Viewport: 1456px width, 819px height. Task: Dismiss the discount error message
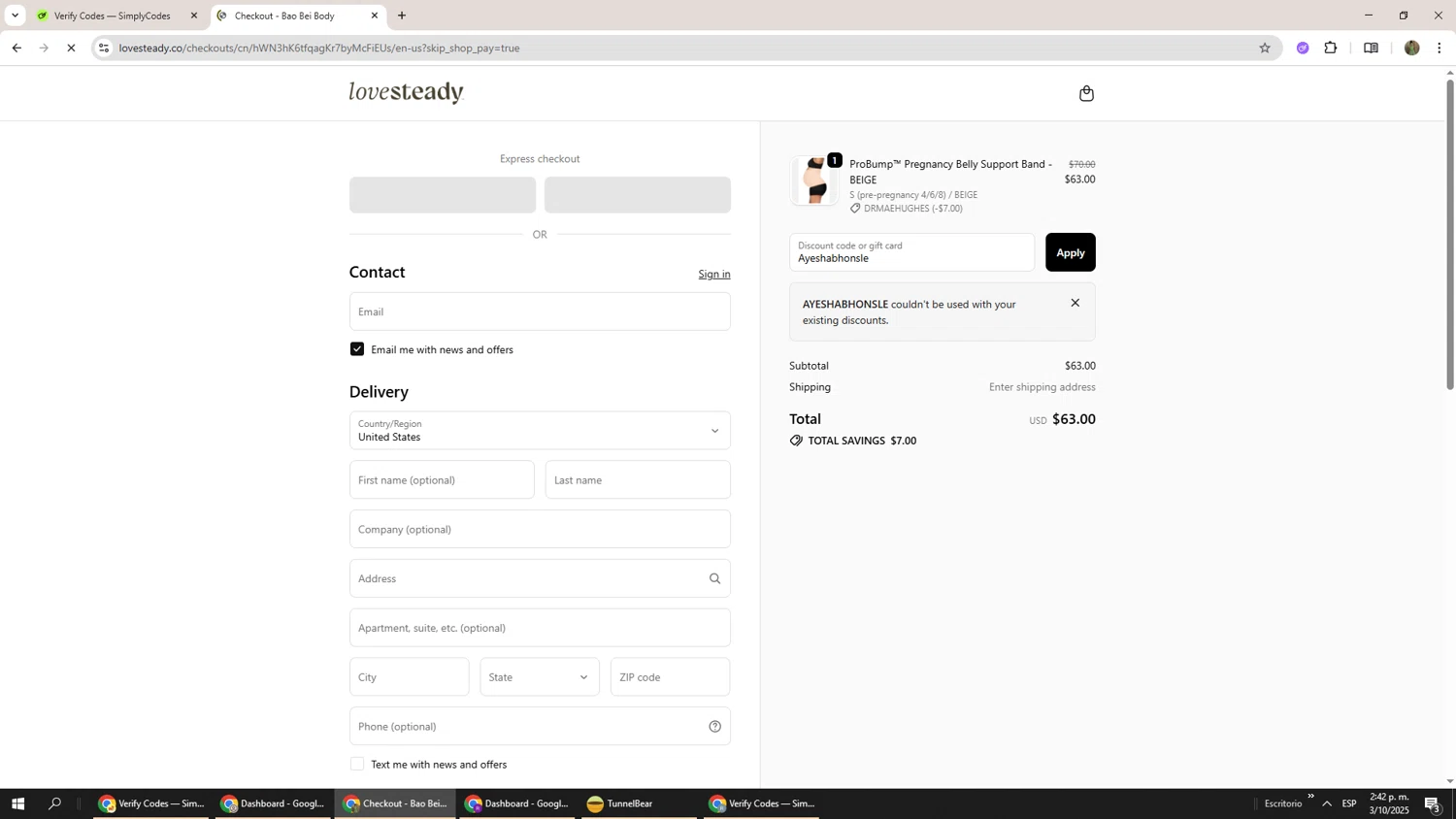tap(1075, 303)
